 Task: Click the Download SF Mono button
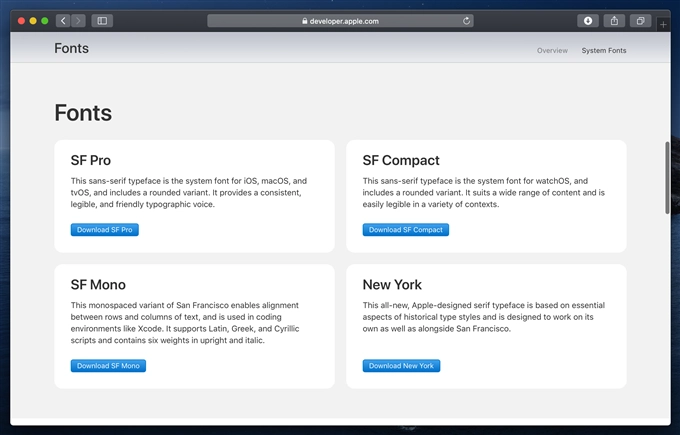pyautogui.click(x=108, y=366)
